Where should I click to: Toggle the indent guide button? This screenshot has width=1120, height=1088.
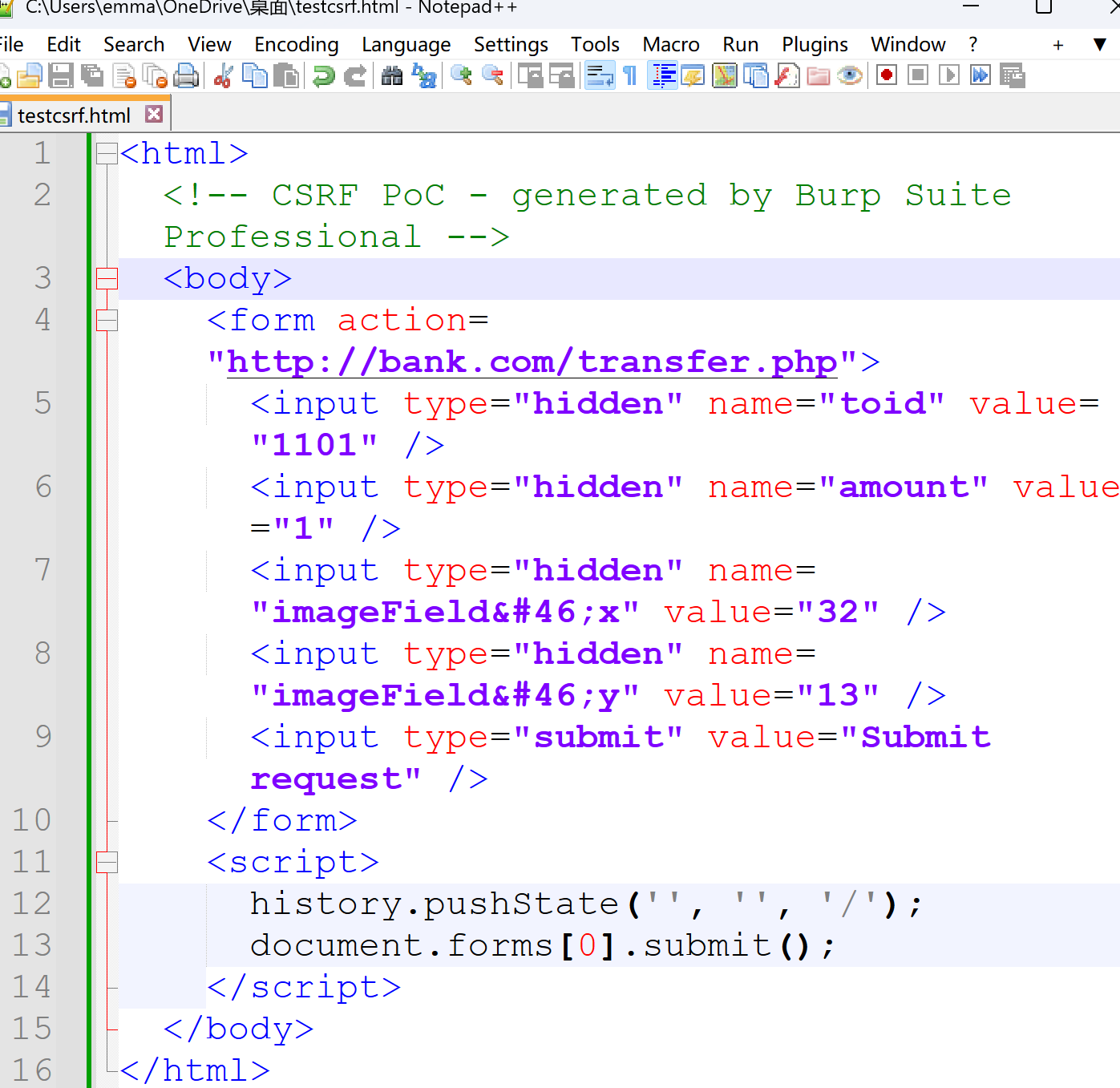[663, 76]
